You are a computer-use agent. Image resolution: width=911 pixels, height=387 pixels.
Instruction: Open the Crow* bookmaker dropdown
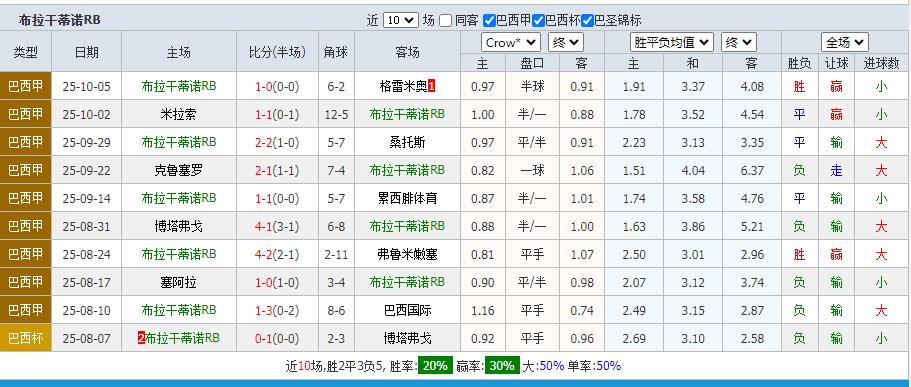[511, 42]
